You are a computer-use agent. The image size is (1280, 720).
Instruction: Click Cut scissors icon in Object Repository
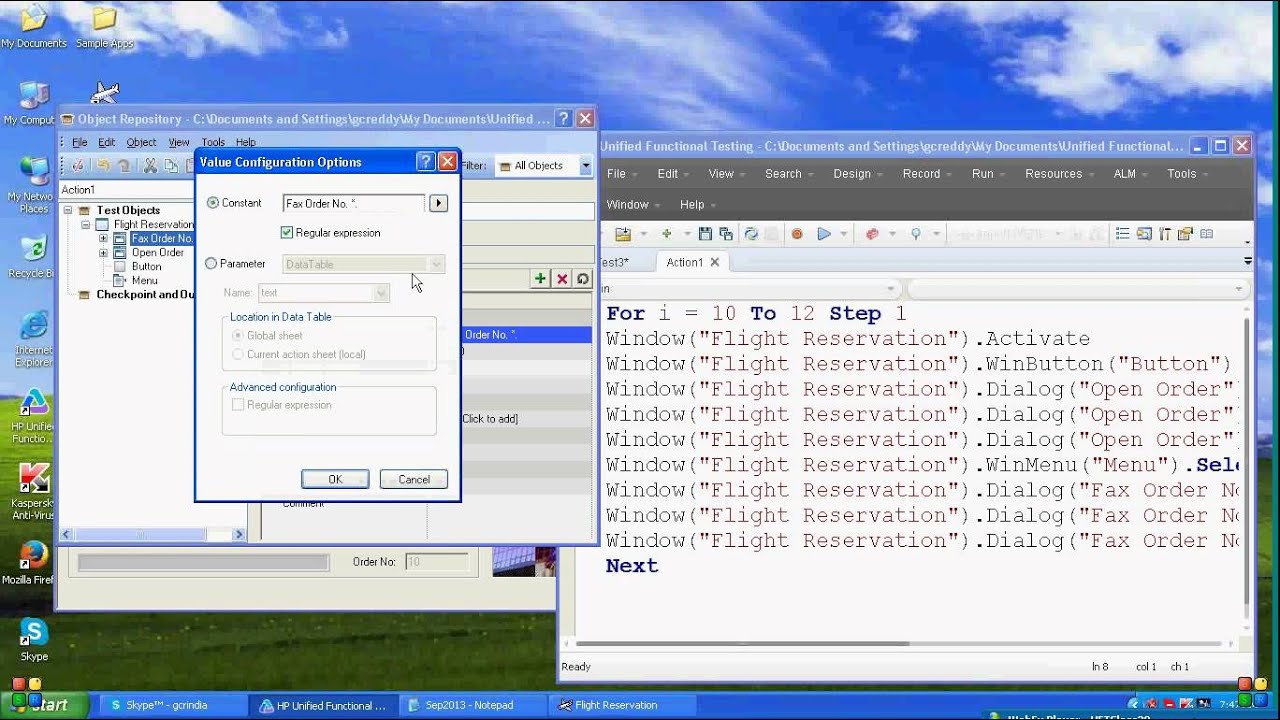[150, 166]
